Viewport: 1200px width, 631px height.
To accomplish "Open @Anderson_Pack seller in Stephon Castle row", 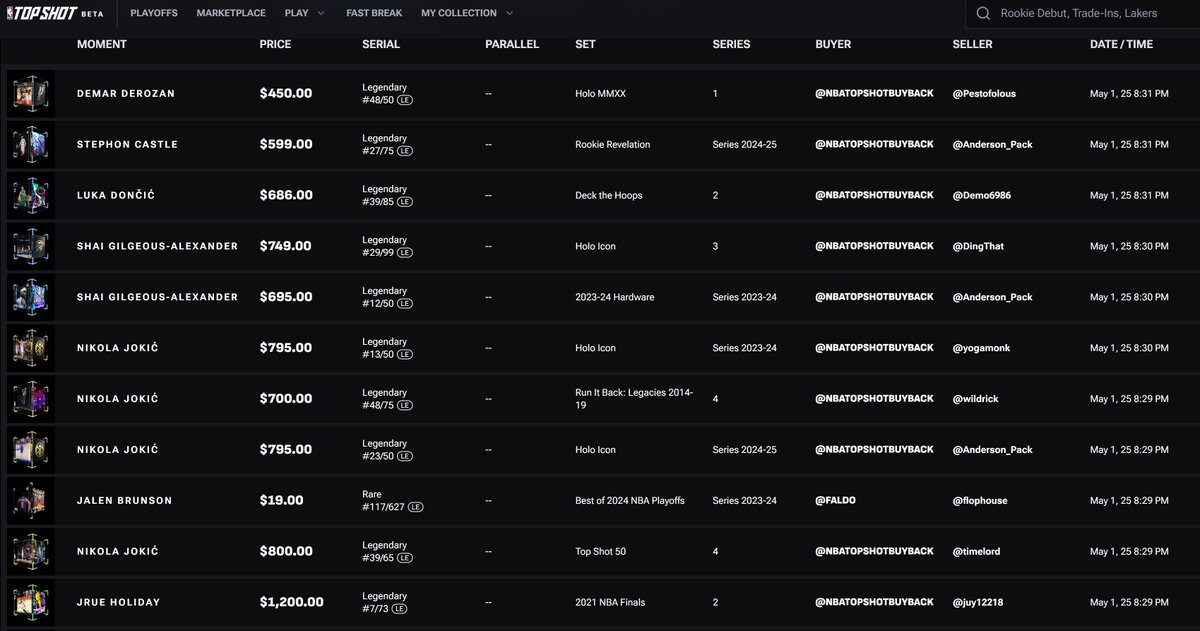I will pyautogui.click(x=993, y=144).
